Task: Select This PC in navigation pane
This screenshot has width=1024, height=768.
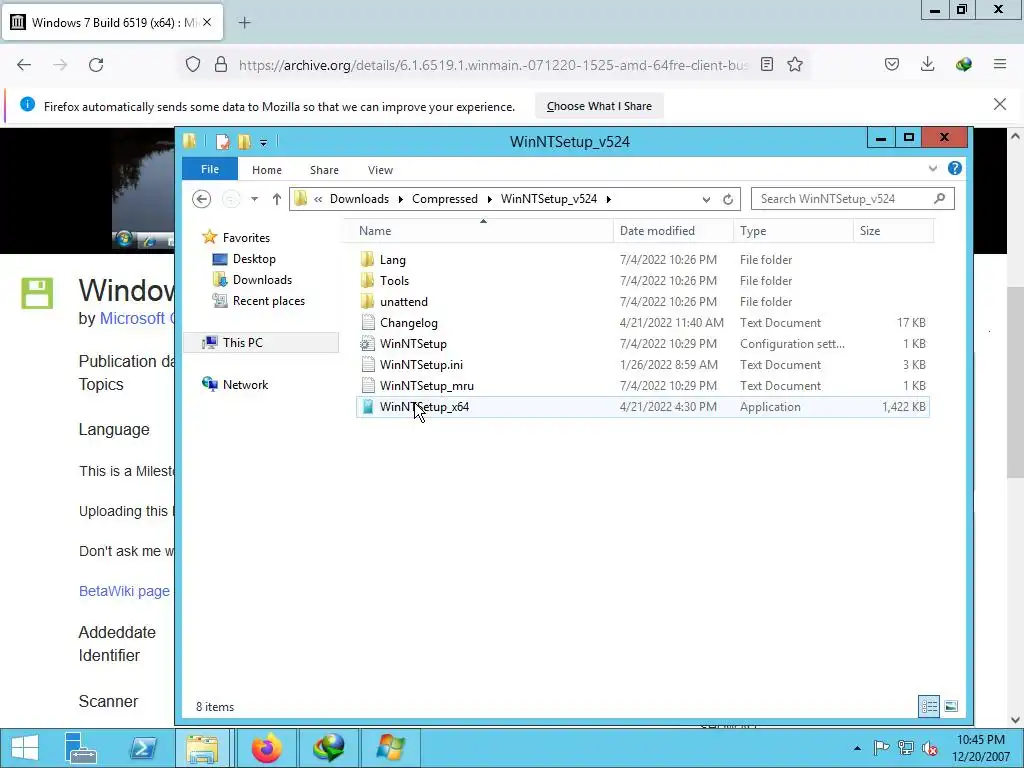Action: (x=261, y=342)
